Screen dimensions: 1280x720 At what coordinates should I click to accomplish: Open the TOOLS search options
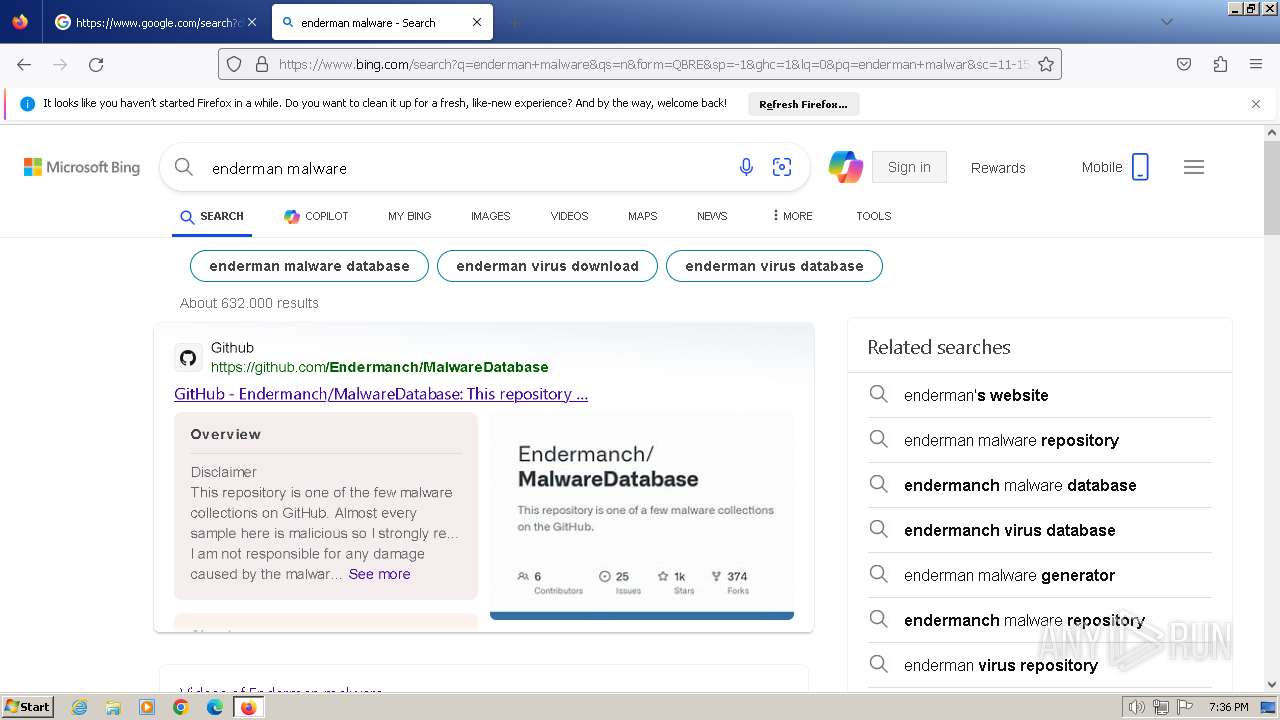click(x=873, y=216)
